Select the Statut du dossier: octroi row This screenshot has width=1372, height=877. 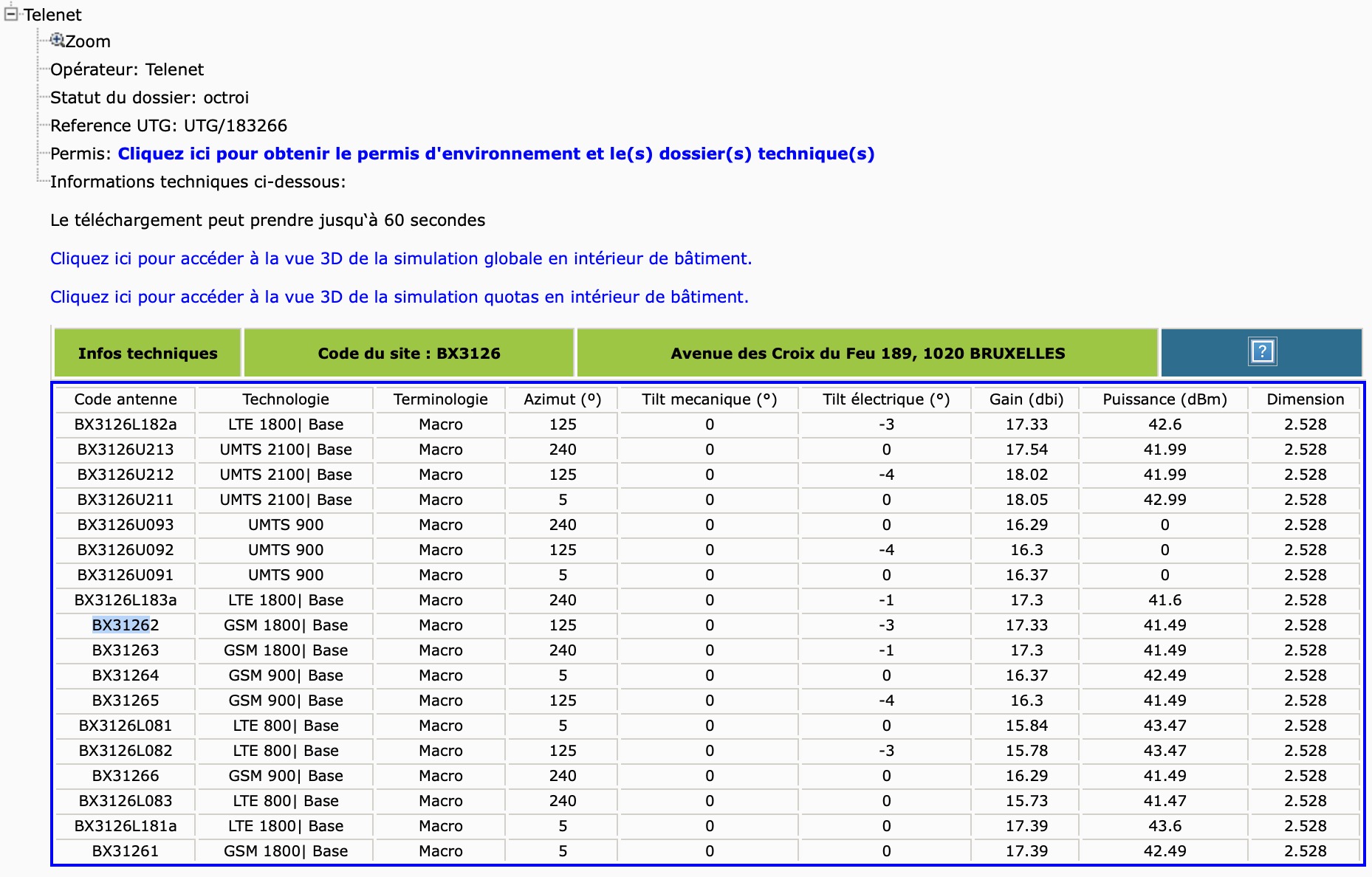point(149,97)
